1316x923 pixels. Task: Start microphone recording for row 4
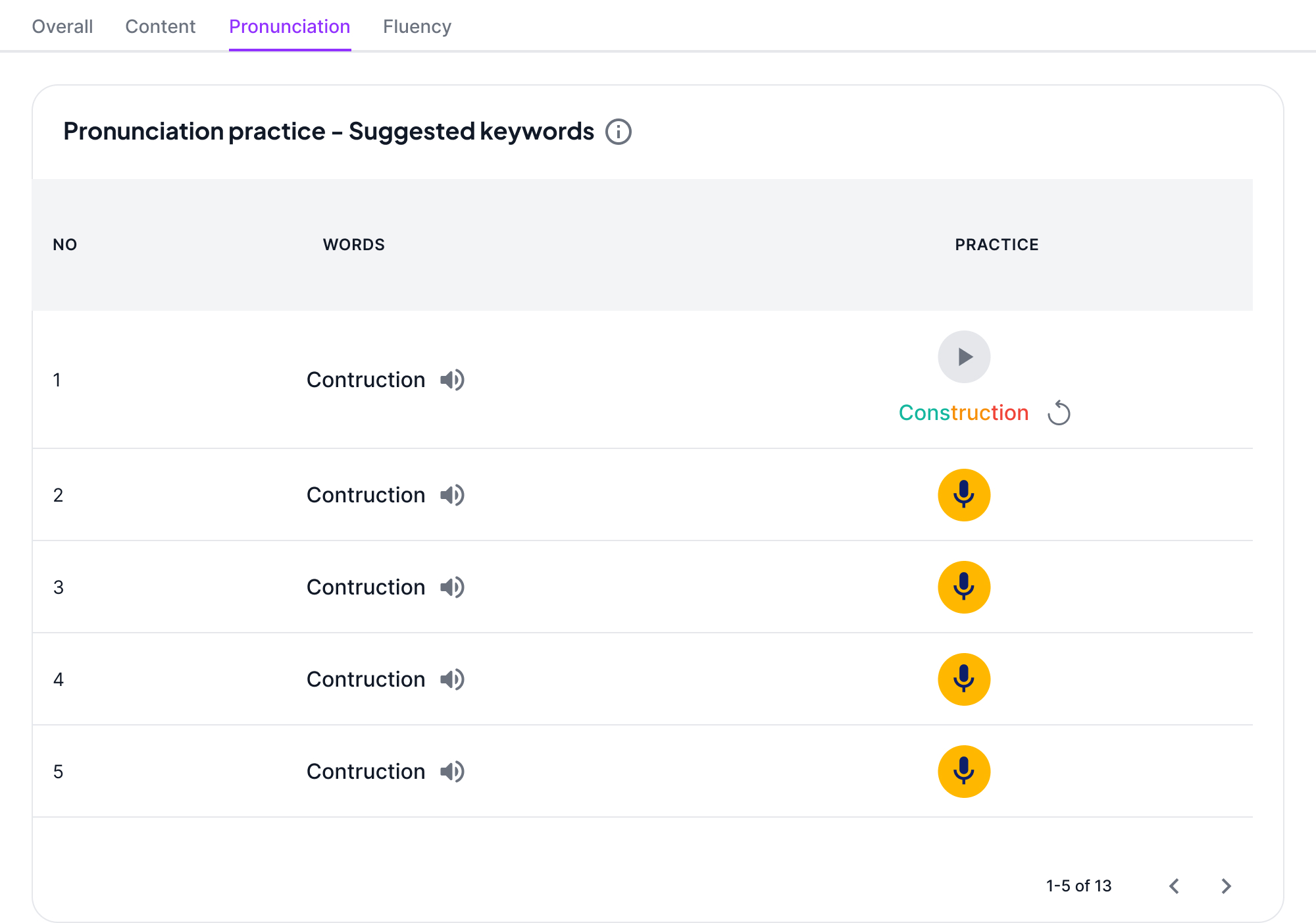click(x=964, y=679)
